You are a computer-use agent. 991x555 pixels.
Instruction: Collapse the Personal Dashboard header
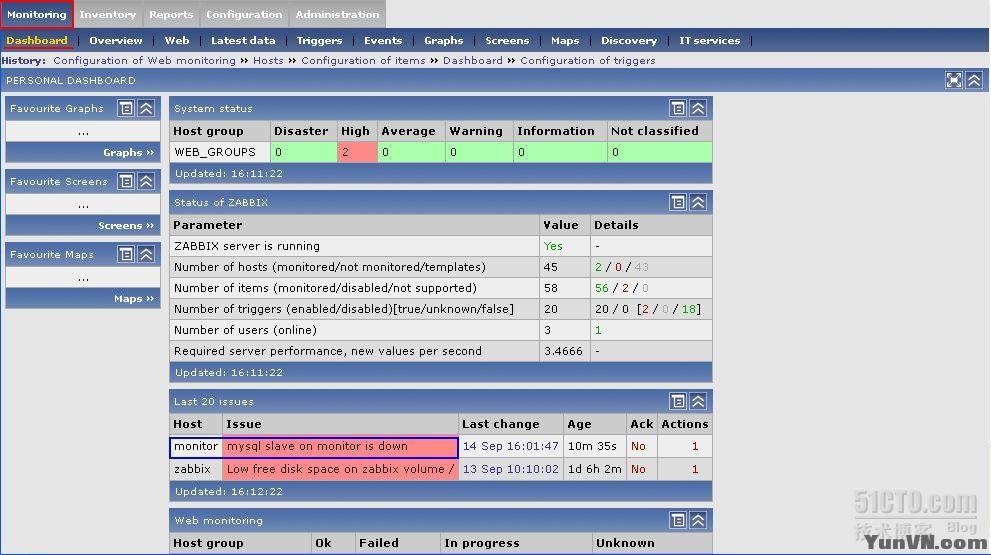(974, 80)
